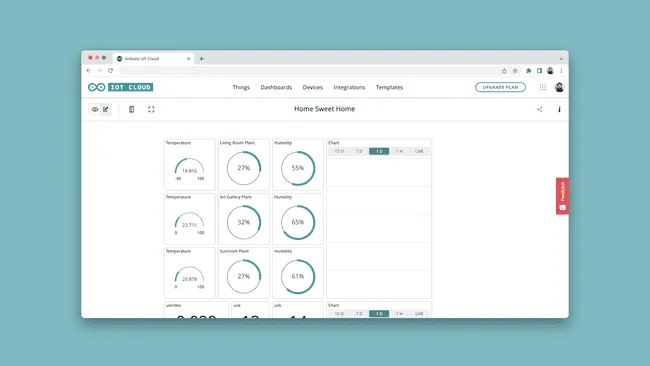Select LIVE range on bottom chart
The height and width of the screenshot is (366, 650).
coord(419,314)
